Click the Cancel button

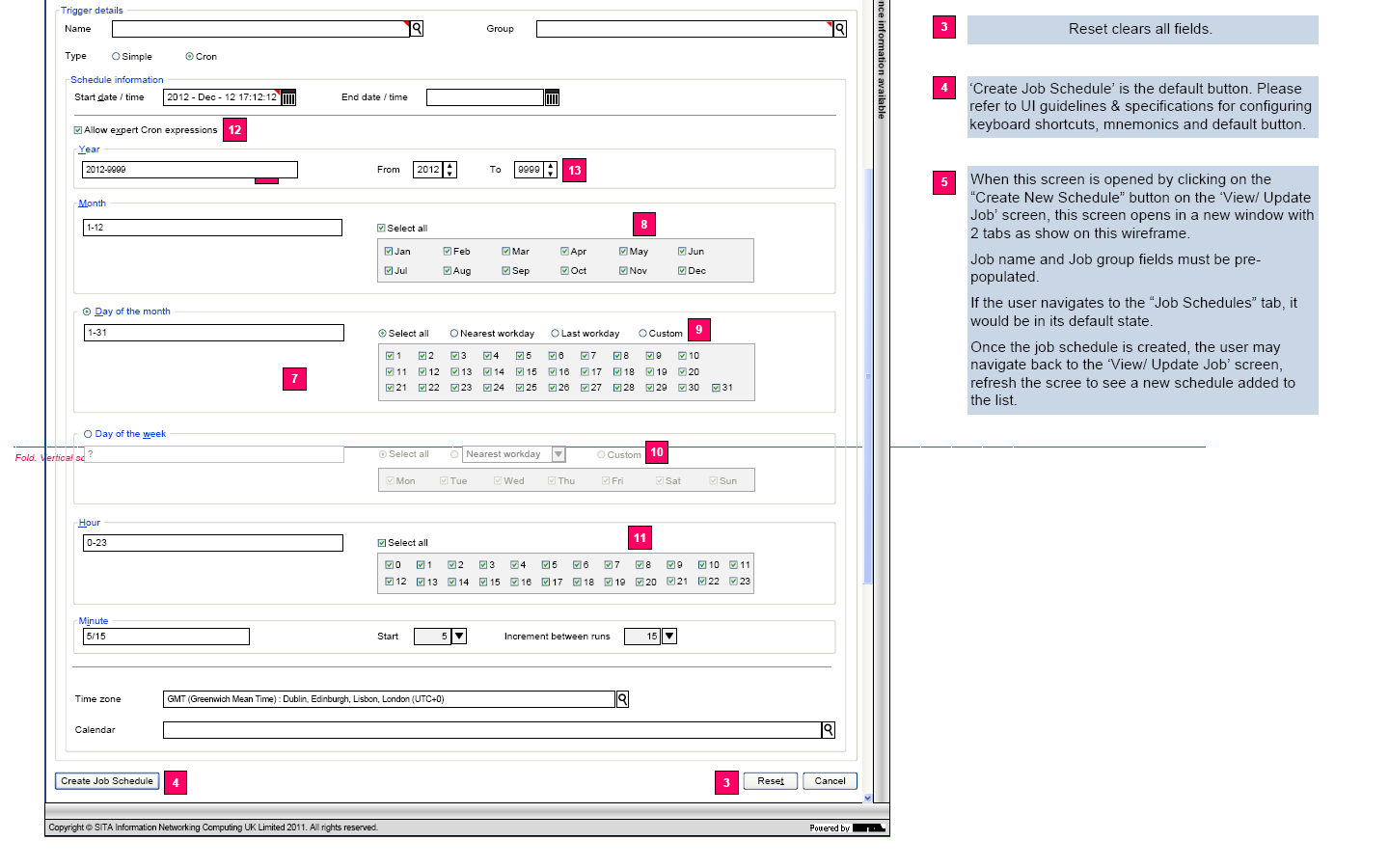(829, 780)
